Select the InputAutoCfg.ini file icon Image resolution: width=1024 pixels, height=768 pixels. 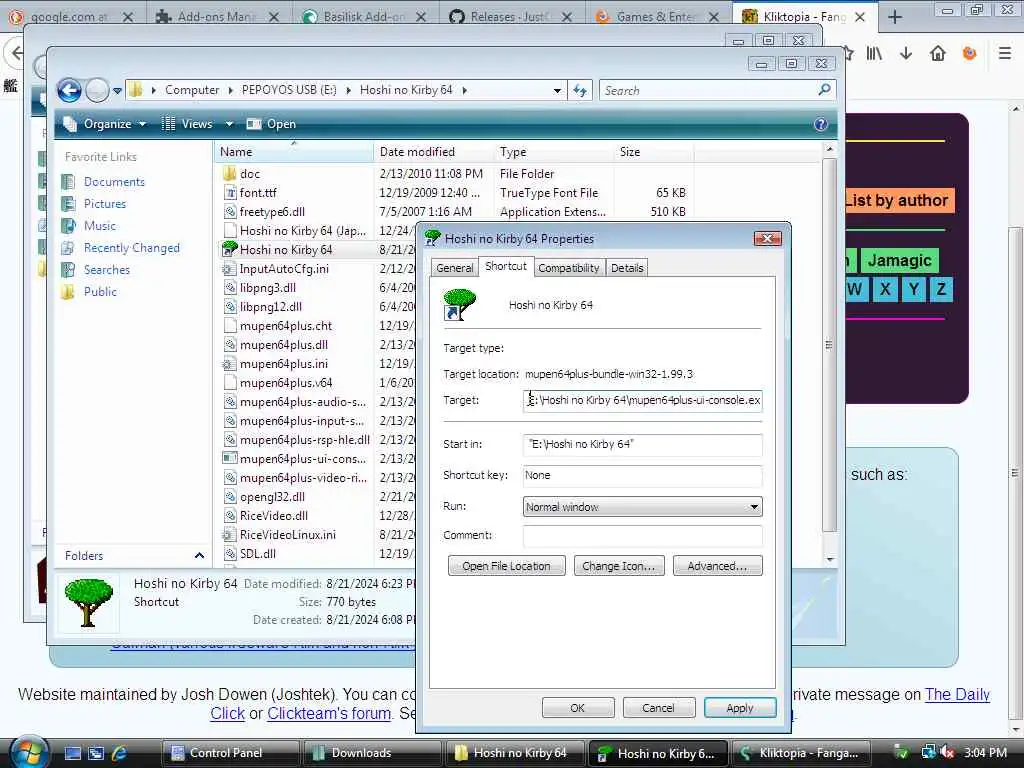pos(229,269)
